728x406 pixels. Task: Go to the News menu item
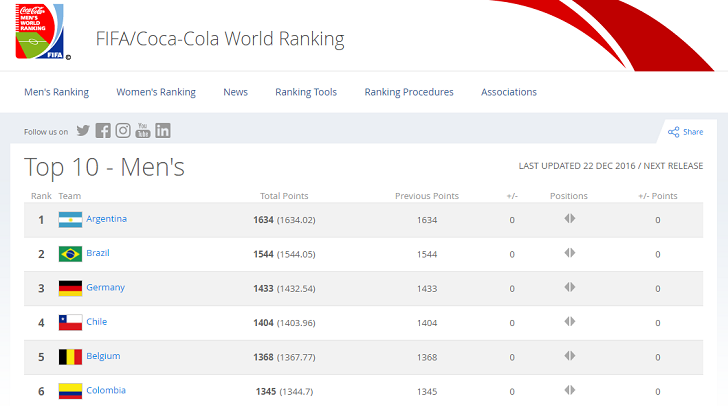[x=235, y=92]
